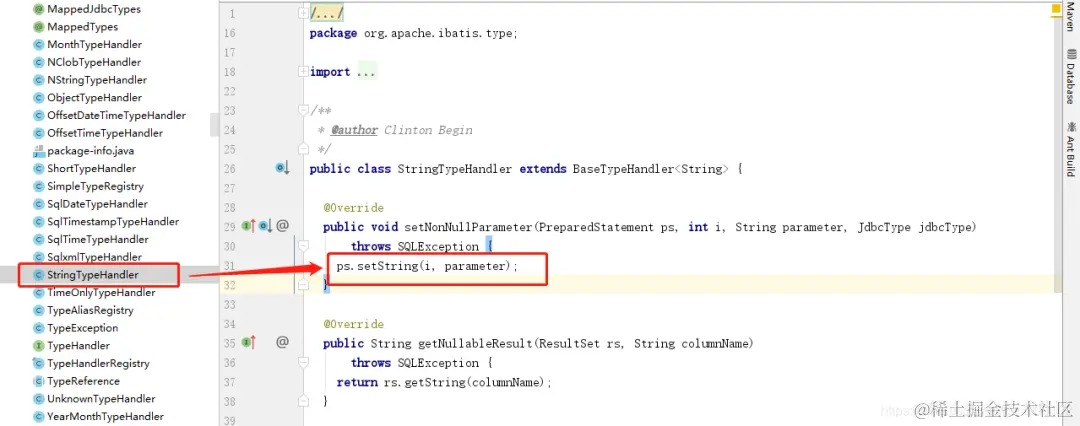This screenshot has width=1080, height=426.
Task: Select SqlTimeTypeHandler in the project tree
Action: 98,240
